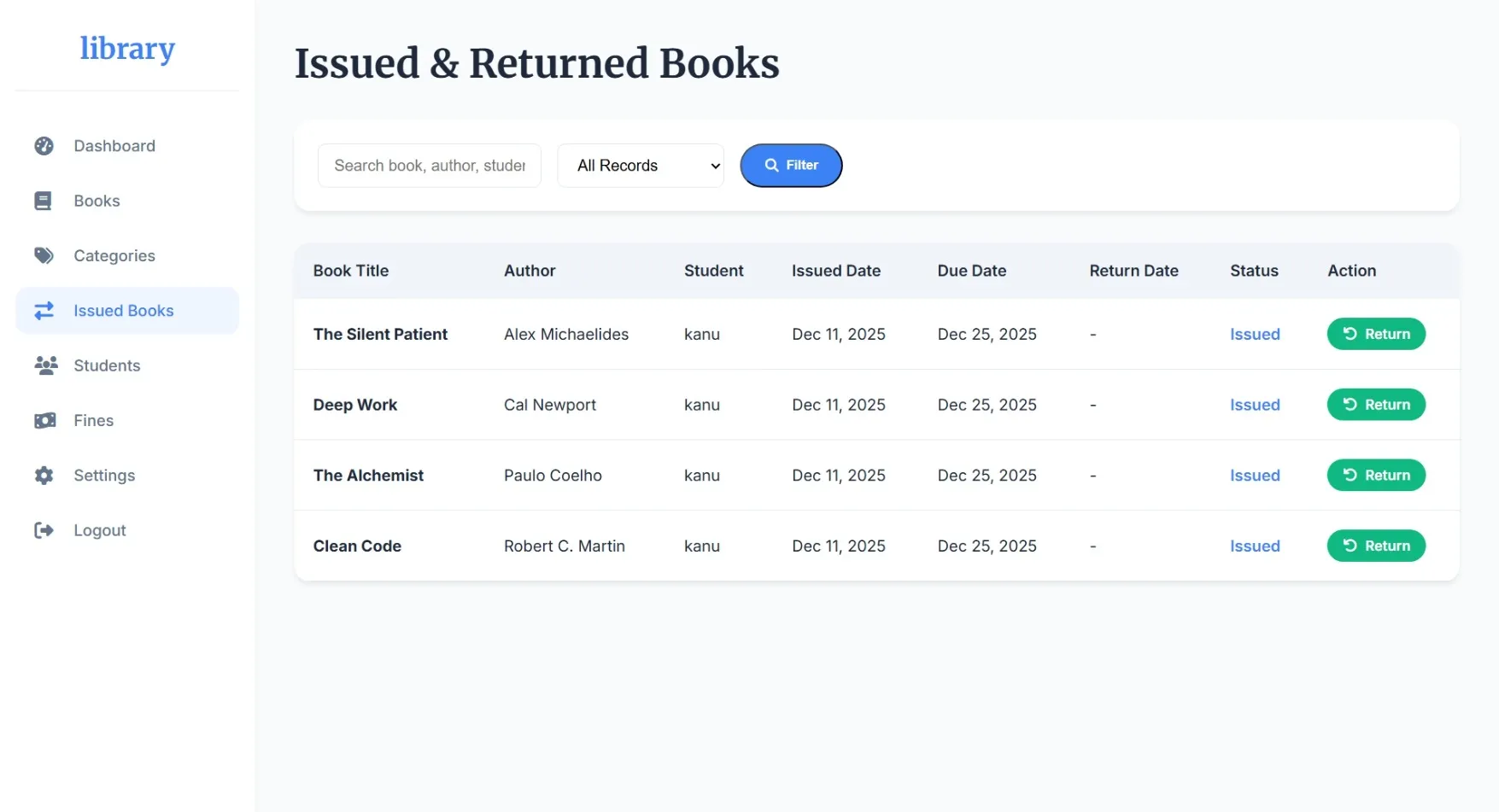Open the All Records dropdown

coord(641,165)
